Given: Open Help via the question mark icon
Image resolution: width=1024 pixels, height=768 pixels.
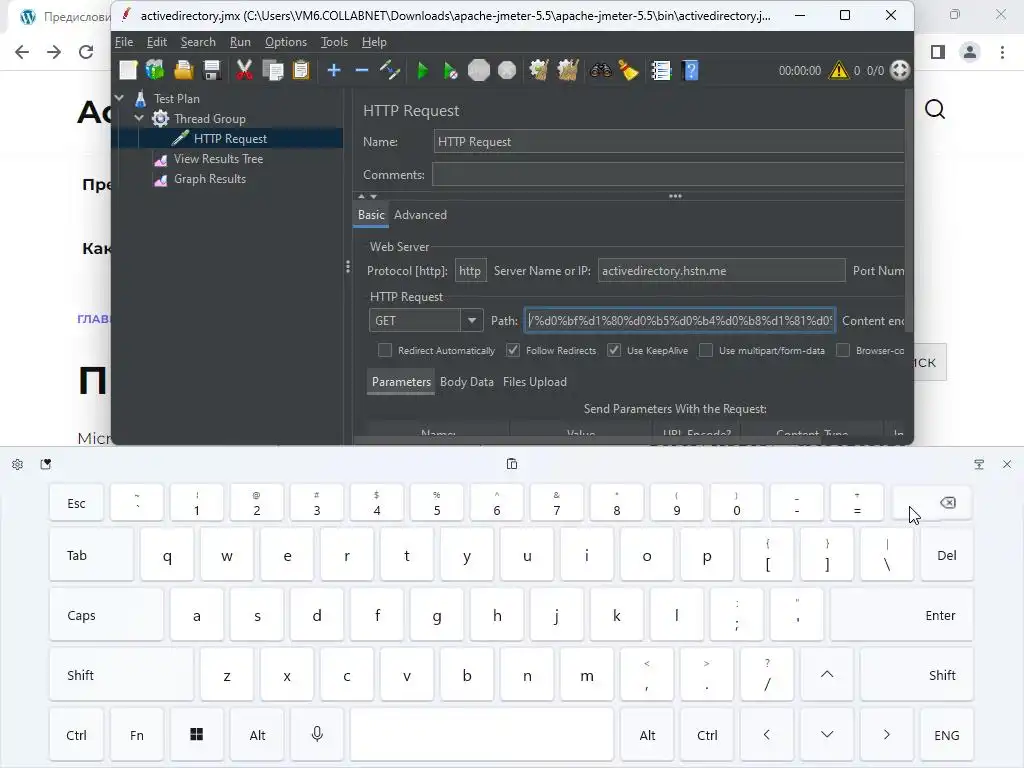Looking at the screenshot, I should pos(690,70).
